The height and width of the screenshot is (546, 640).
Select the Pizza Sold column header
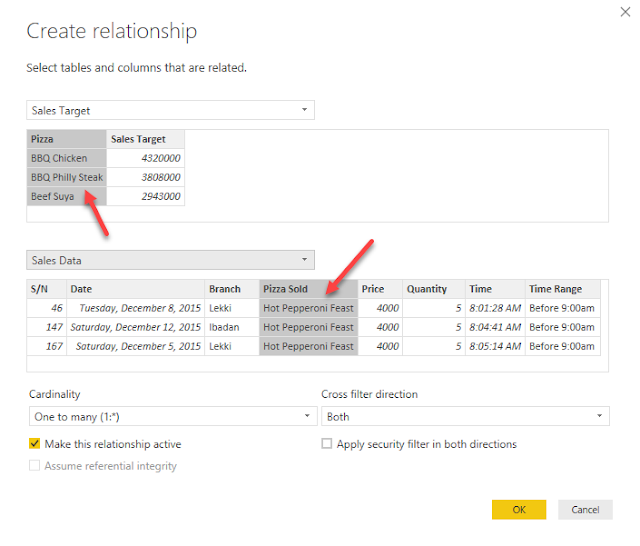(x=308, y=289)
